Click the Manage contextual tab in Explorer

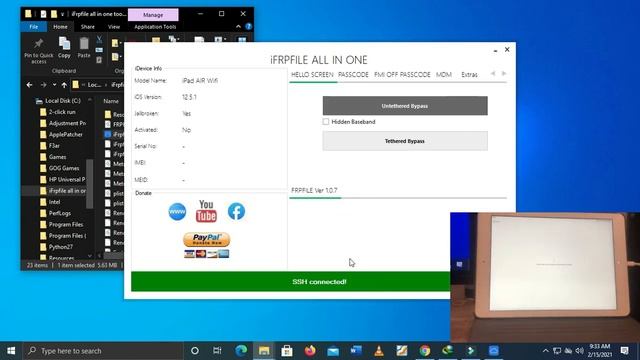click(x=153, y=15)
